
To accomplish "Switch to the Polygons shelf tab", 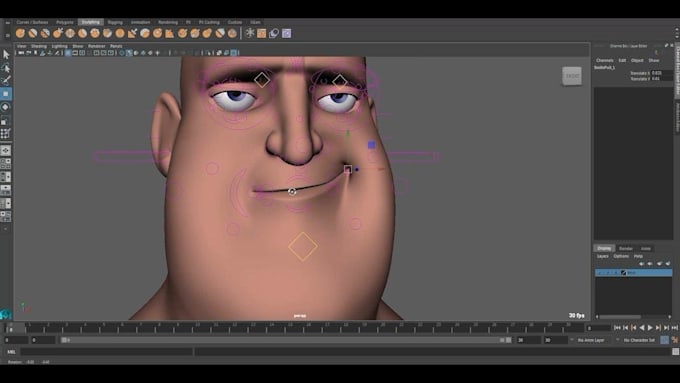I will coord(65,22).
